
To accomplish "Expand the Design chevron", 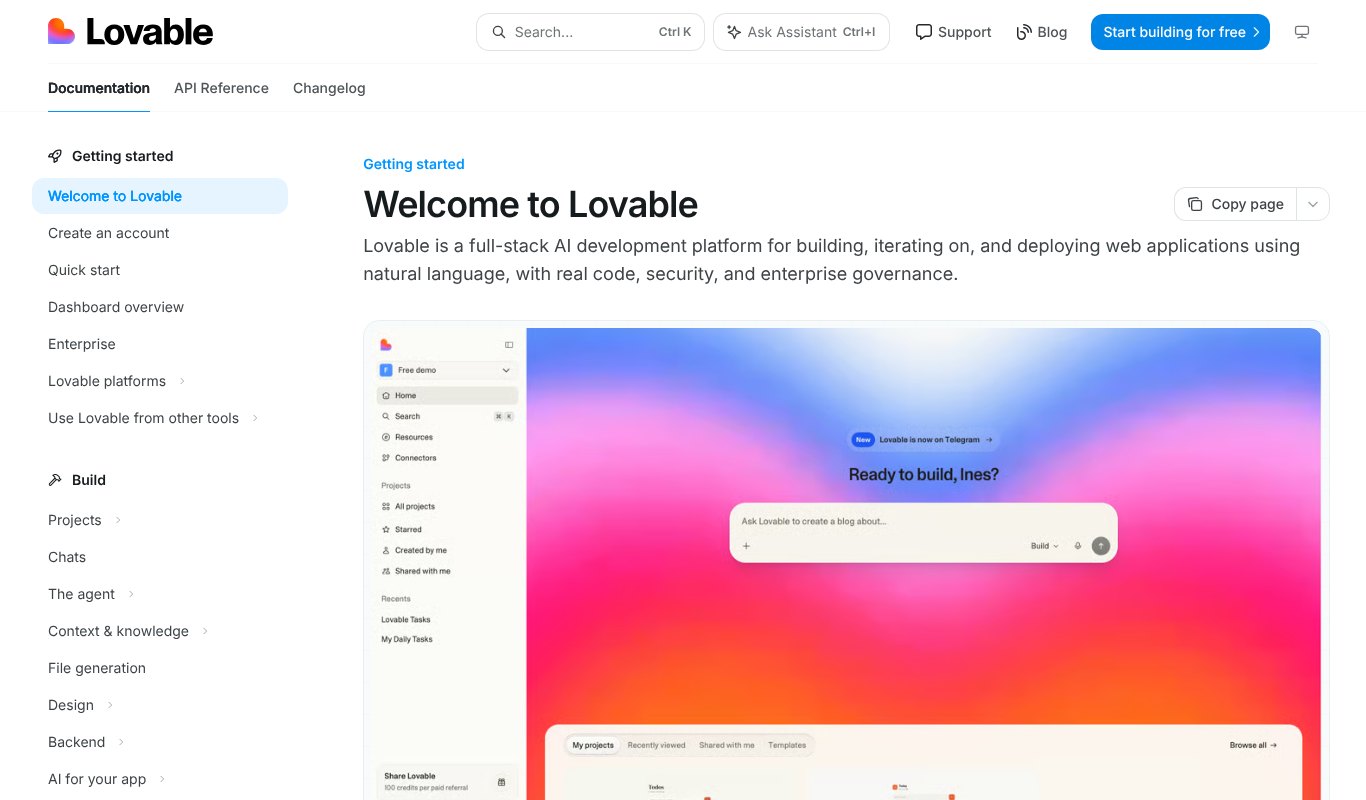I will [x=110, y=705].
